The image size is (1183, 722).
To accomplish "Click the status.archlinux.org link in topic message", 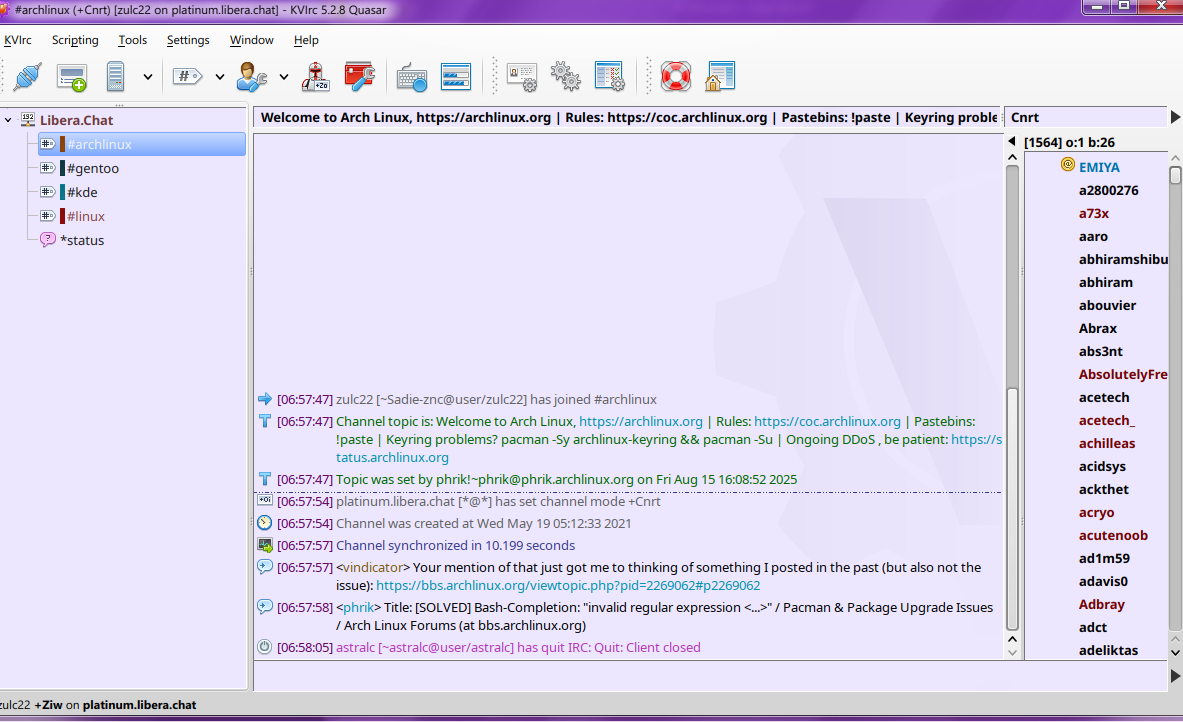I will (392, 457).
